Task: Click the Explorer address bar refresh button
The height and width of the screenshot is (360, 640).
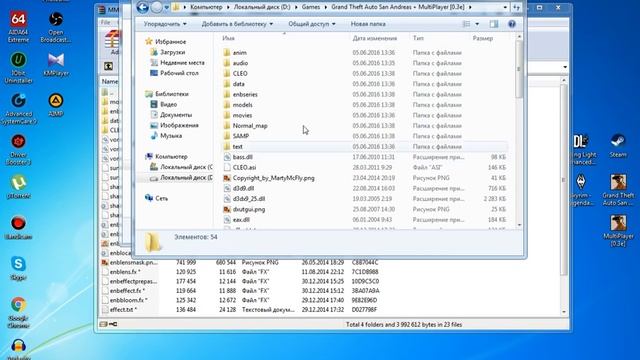Action: [516, 7]
